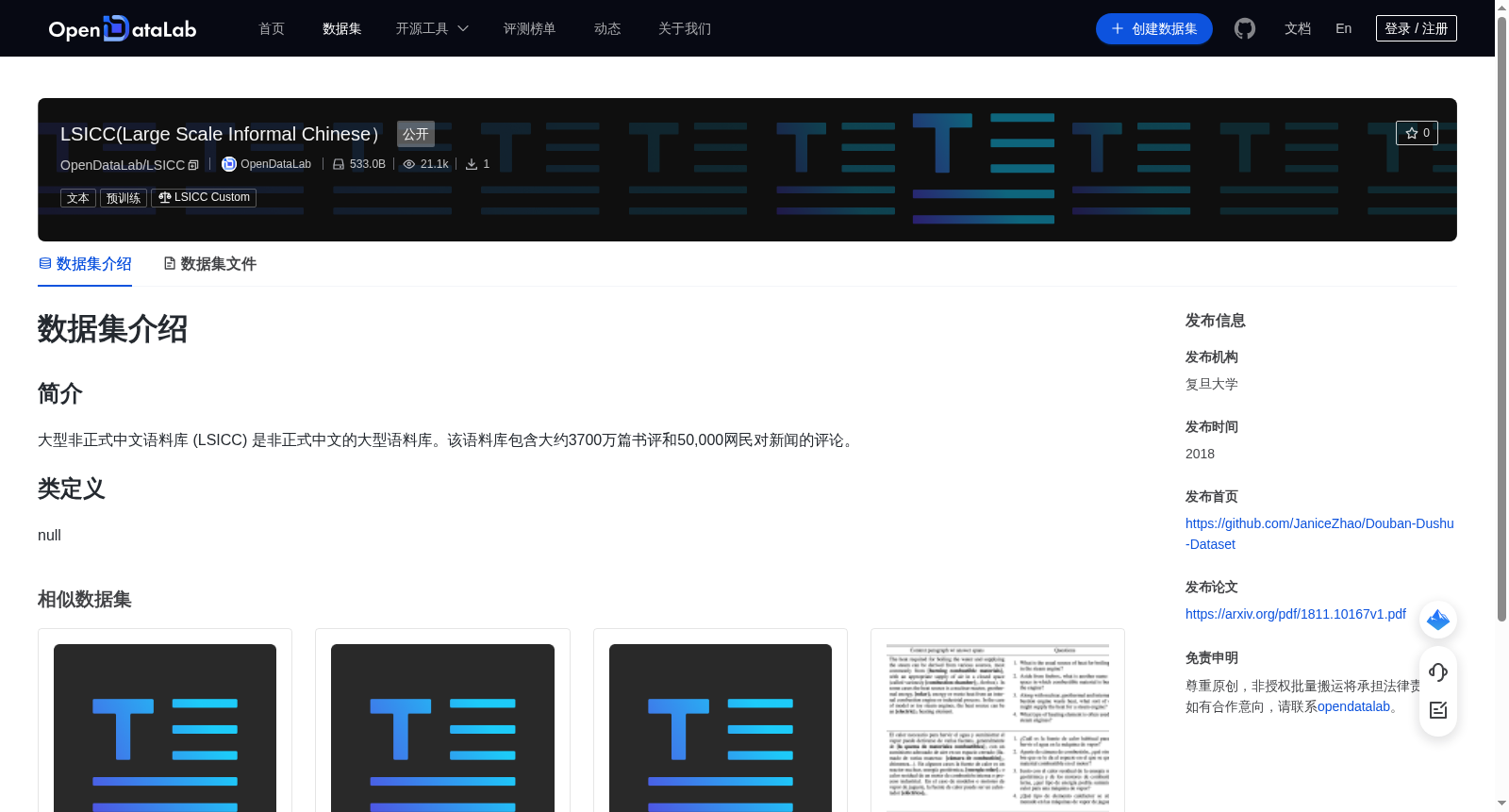Switch to 数据集文件 tab
Image resolution: width=1509 pixels, height=812 pixels.
(x=209, y=264)
